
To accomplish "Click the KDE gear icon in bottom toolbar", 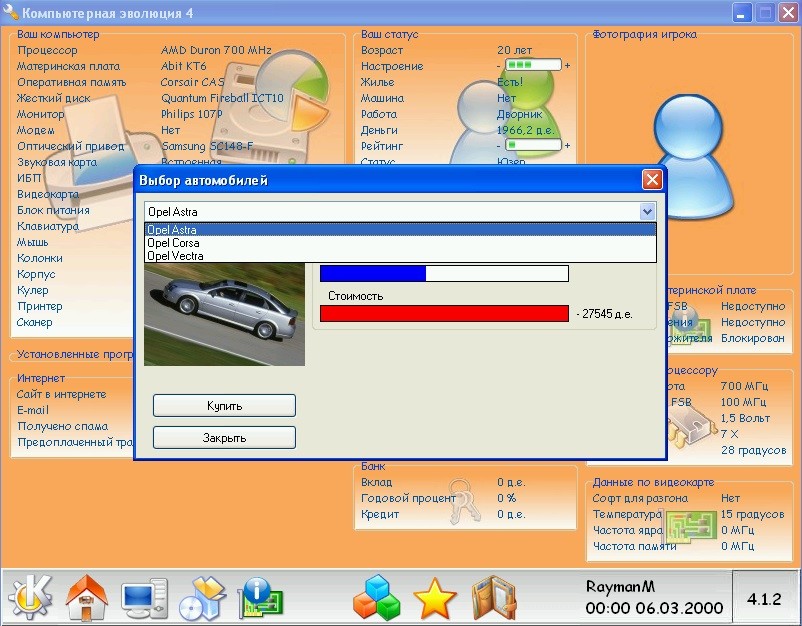I will 30,597.
